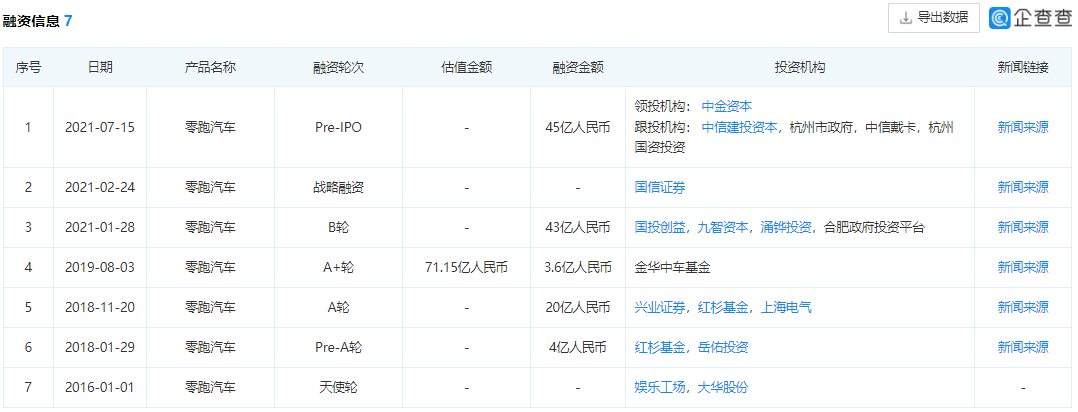1078x412 pixels.
Task: Click the 产品名称 column header
Action: (x=210, y=67)
